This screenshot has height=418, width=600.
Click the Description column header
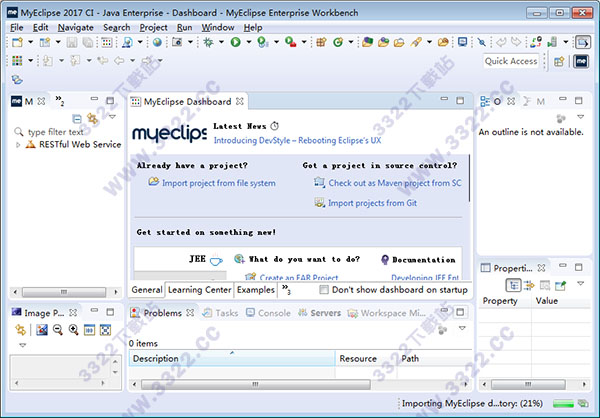232,359
